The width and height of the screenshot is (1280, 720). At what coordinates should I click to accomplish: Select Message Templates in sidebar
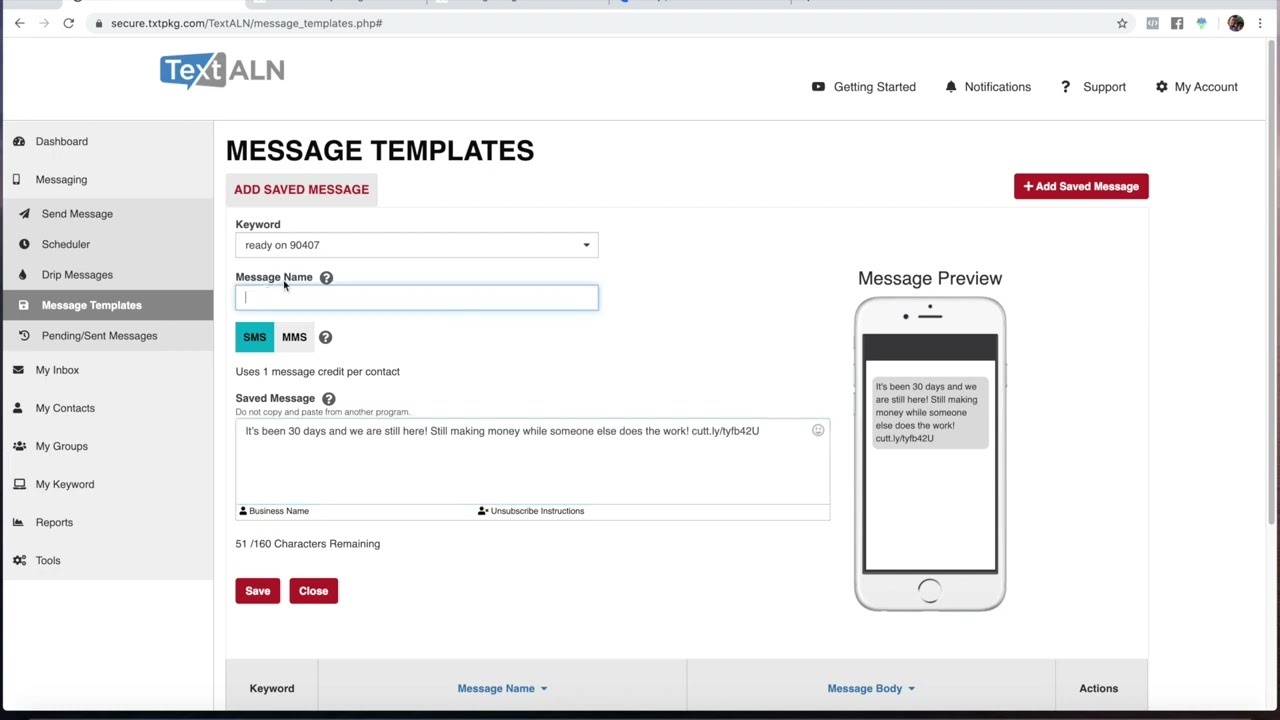107,305
